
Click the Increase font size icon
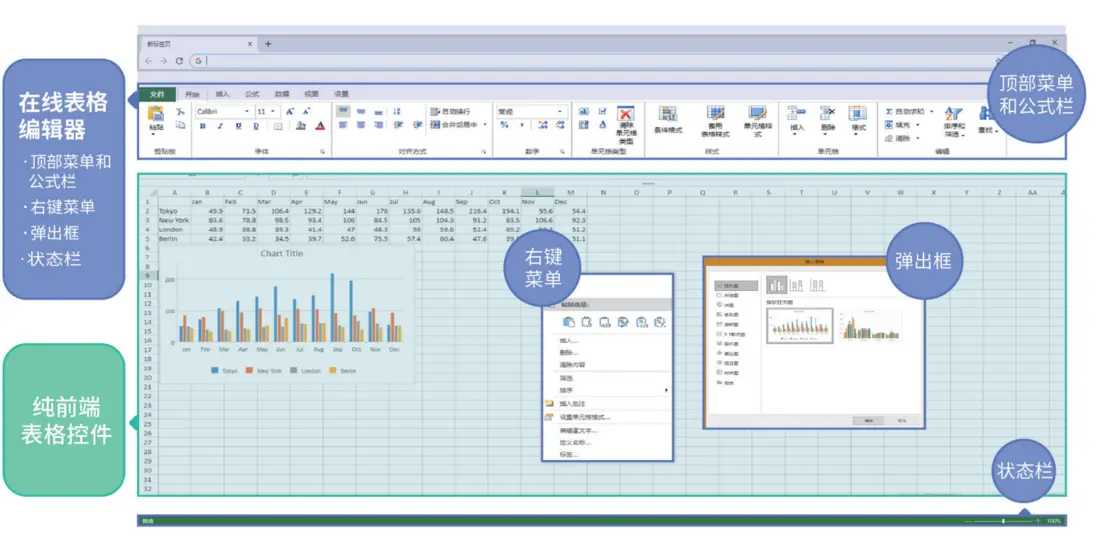(x=289, y=111)
